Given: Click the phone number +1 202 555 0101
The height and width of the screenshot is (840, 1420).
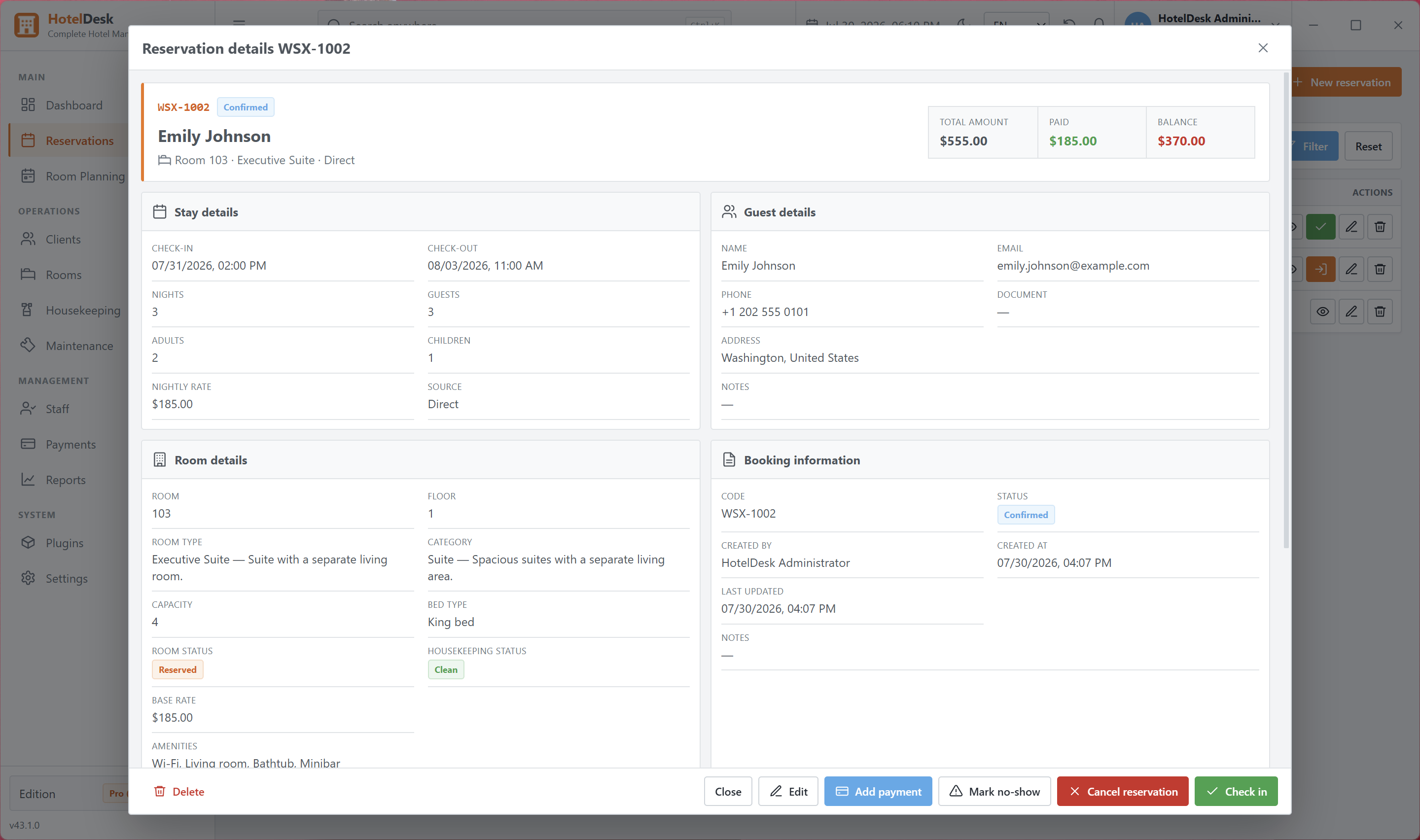Looking at the screenshot, I should (765, 312).
